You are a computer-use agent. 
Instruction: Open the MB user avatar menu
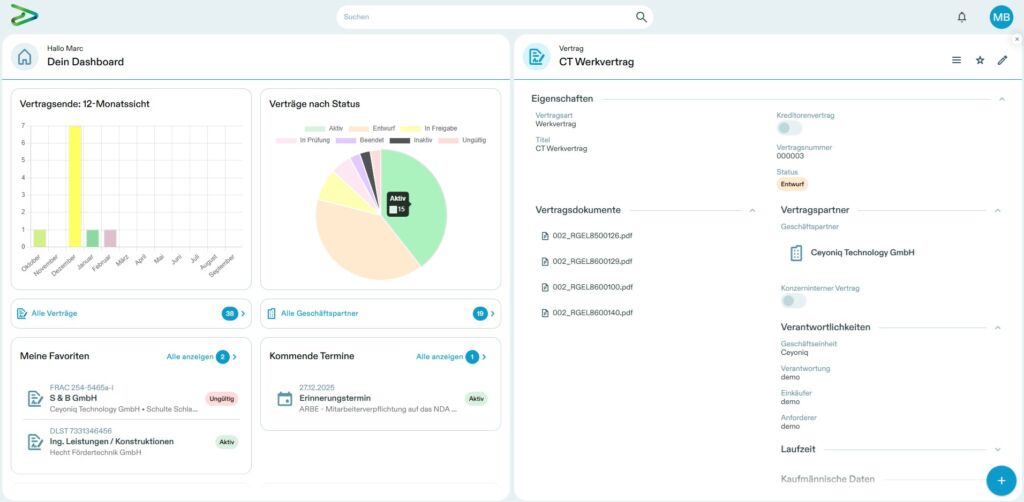[x=1001, y=17]
